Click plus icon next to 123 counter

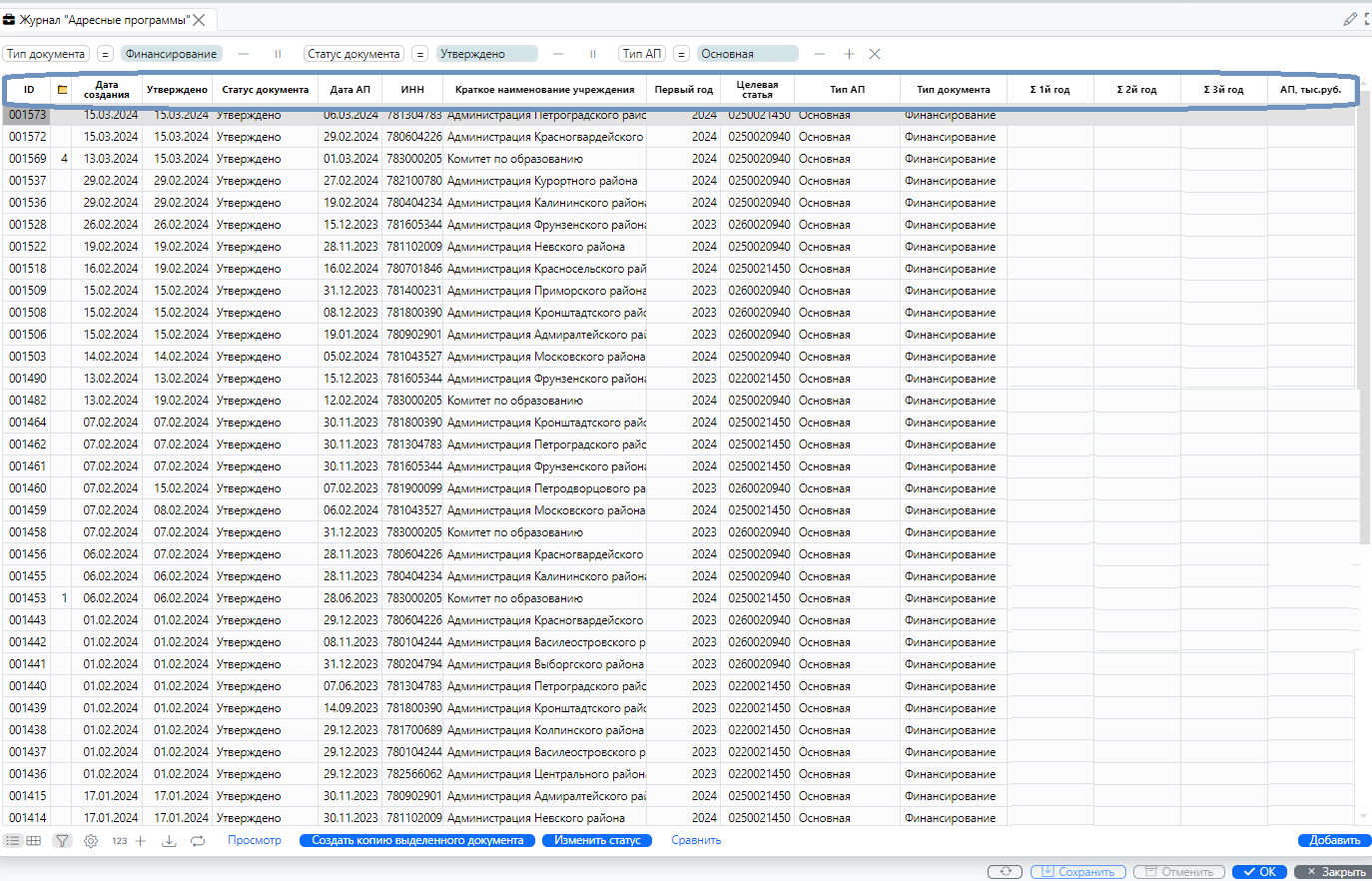[x=141, y=841]
